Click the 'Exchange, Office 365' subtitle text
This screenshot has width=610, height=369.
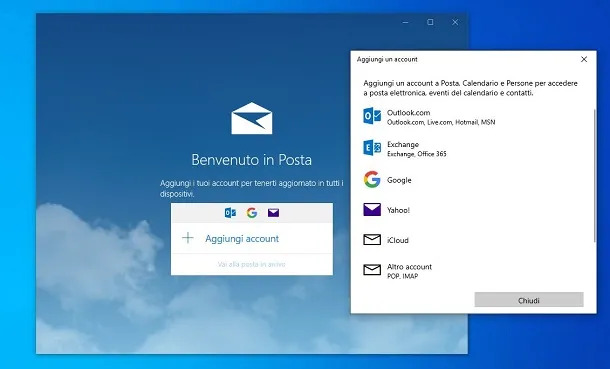click(x=417, y=154)
